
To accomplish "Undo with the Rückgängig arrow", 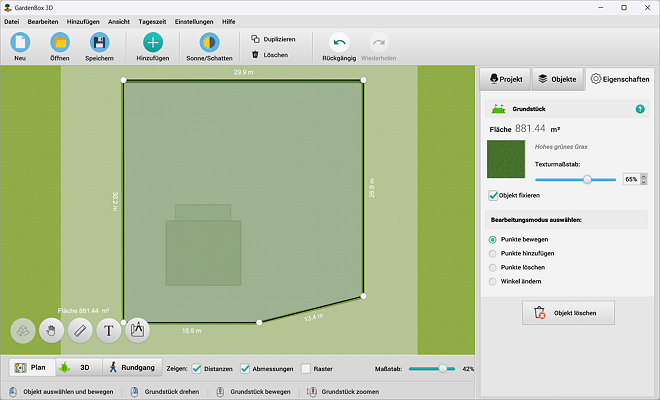I will coord(339,42).
